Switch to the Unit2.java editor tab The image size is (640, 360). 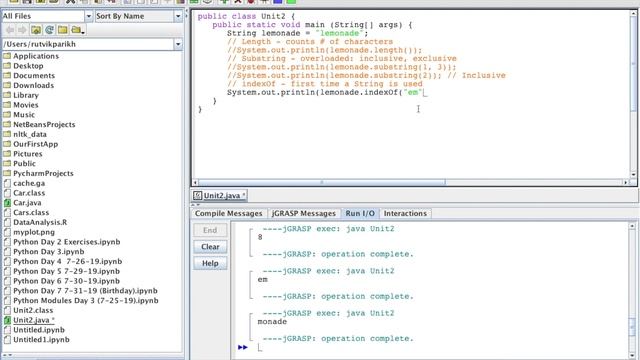(x=220, y=196)
